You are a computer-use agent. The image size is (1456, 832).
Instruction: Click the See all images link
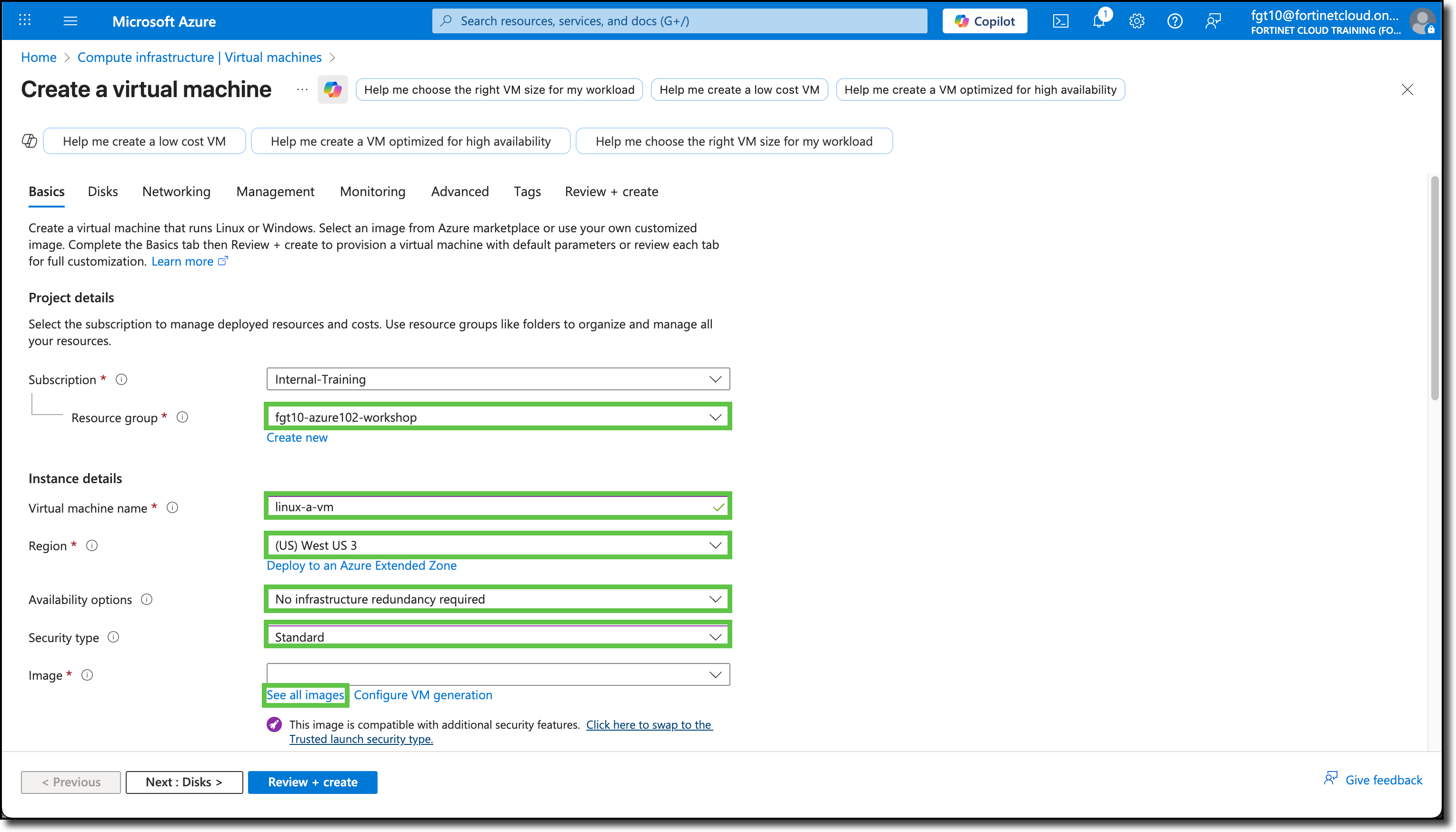click(305, 695)
